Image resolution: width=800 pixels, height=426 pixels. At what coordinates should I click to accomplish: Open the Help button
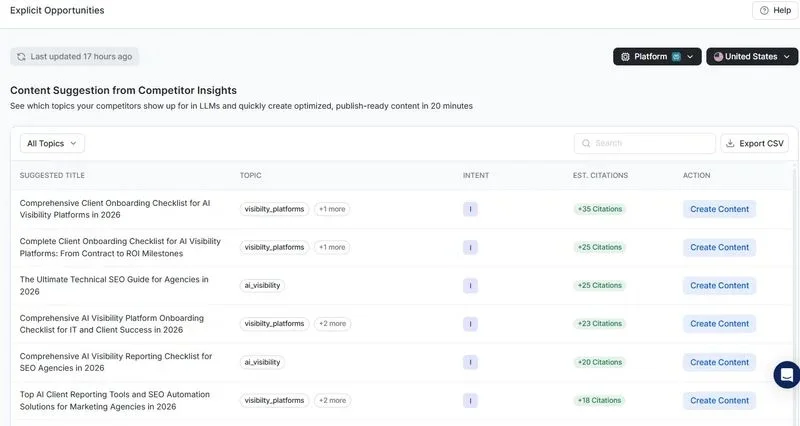(775, 10)
